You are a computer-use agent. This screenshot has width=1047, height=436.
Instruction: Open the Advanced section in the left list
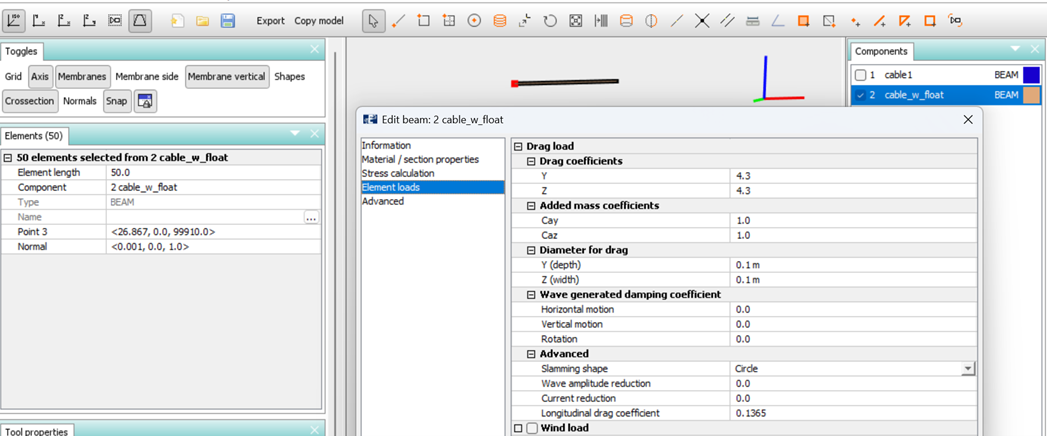click(383, 202)
